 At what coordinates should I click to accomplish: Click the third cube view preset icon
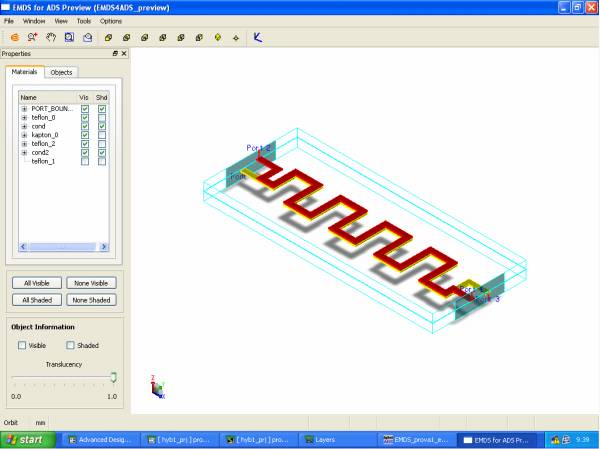(144, 38)
